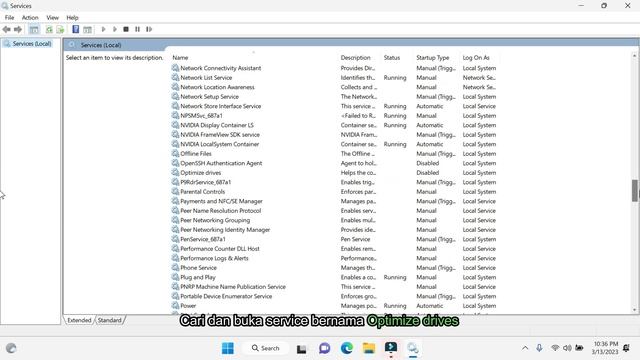Select the Peer Name Resolution Protocol service
640x360 pixels.
click(x=220, y=211)
